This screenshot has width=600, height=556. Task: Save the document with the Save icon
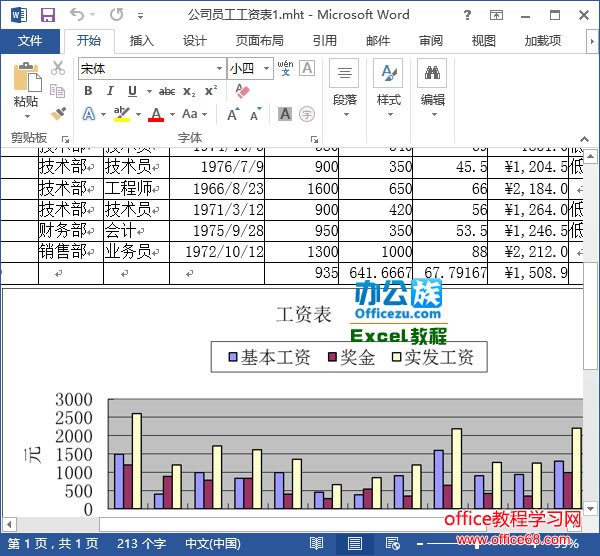[x=47, y=15]
